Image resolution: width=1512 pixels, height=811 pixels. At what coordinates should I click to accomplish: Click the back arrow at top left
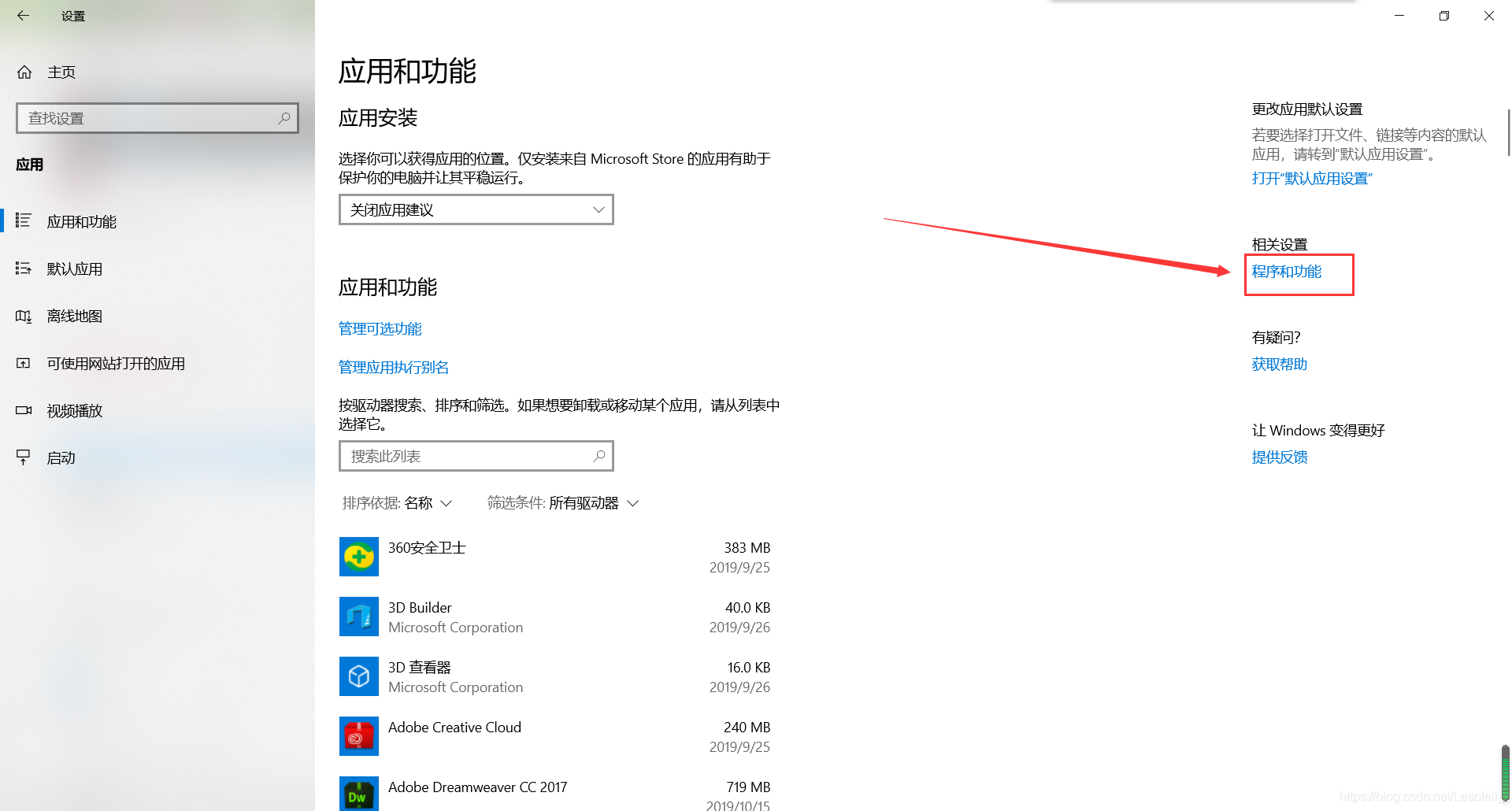tap(23, 15)
